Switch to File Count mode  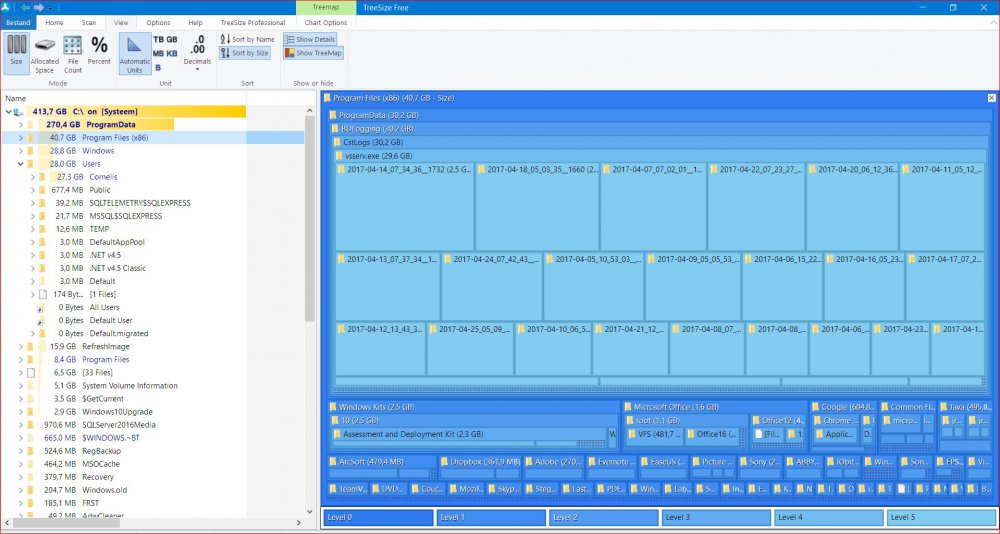pos(73,54)
